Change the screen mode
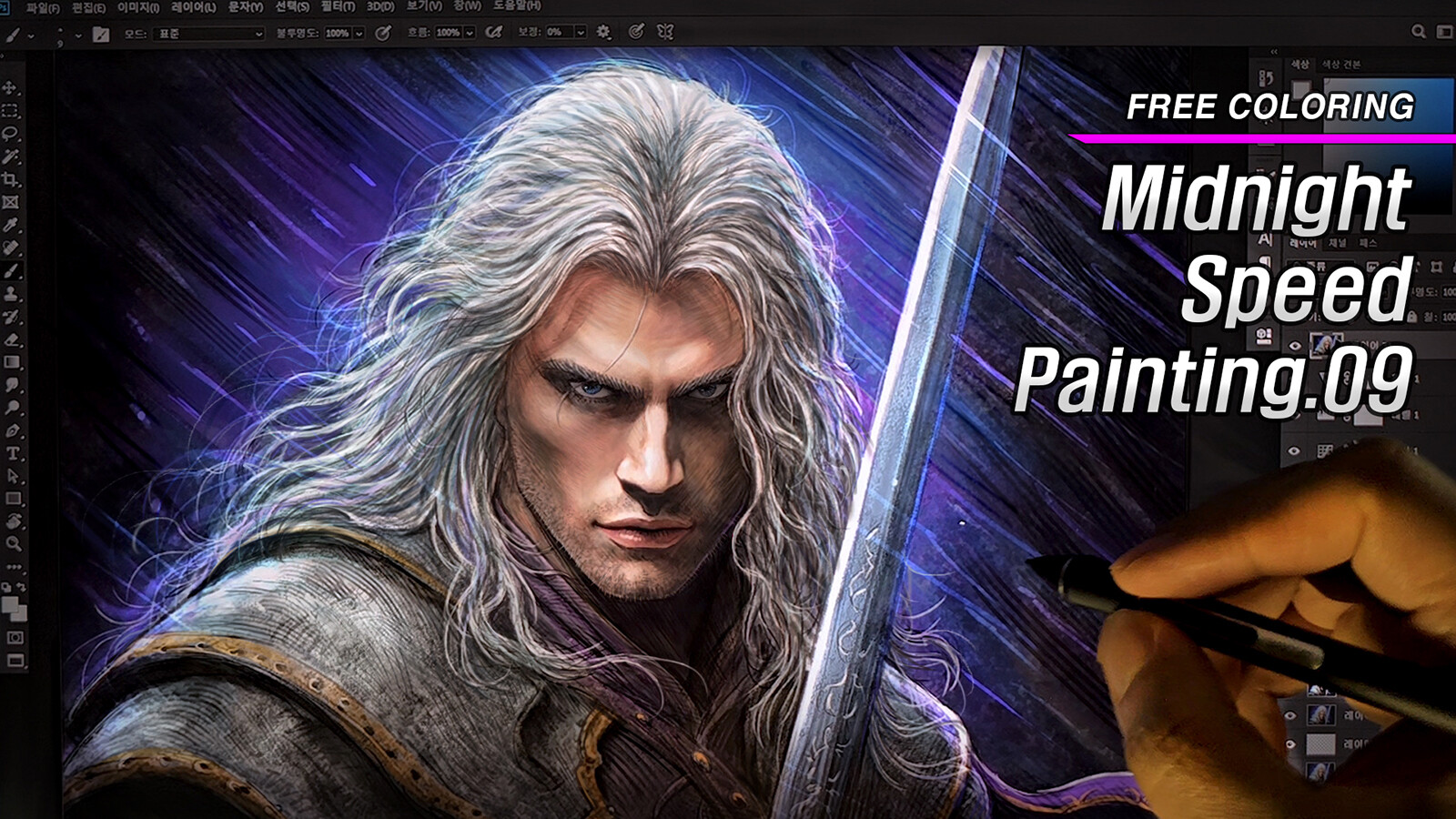This screenshot has width=1456, height=819. pos(15,661)
